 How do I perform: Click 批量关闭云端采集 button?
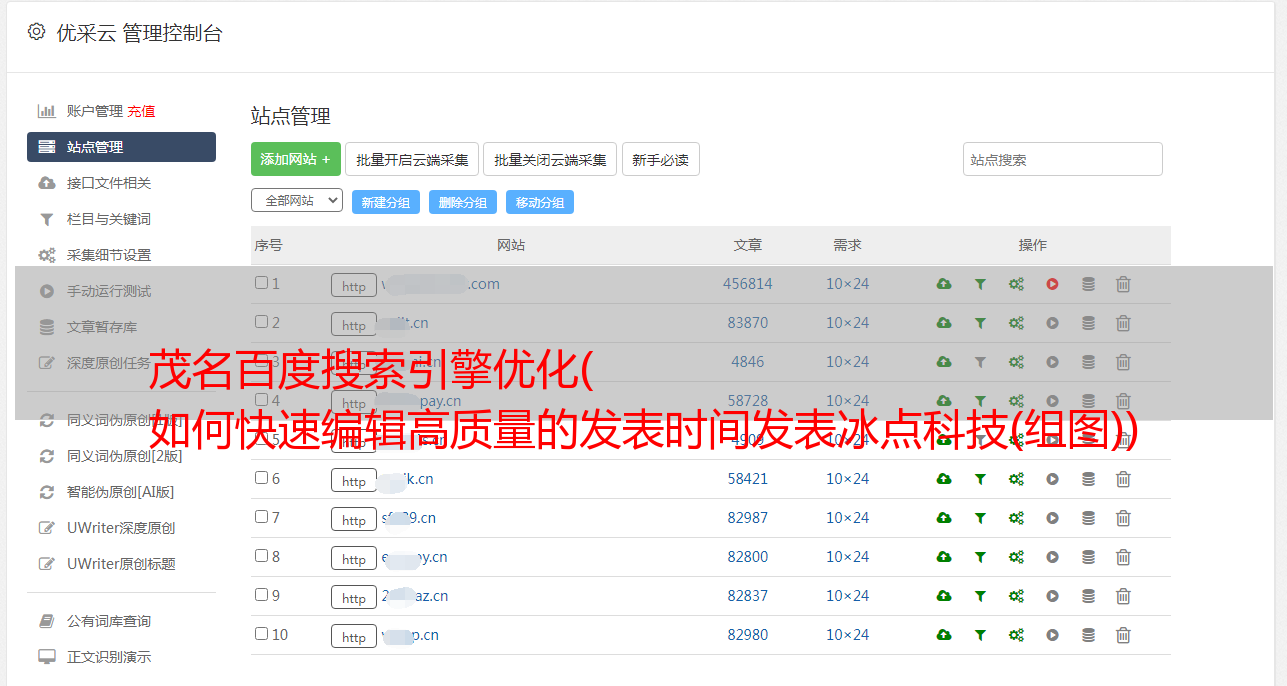tap(550, 159)
